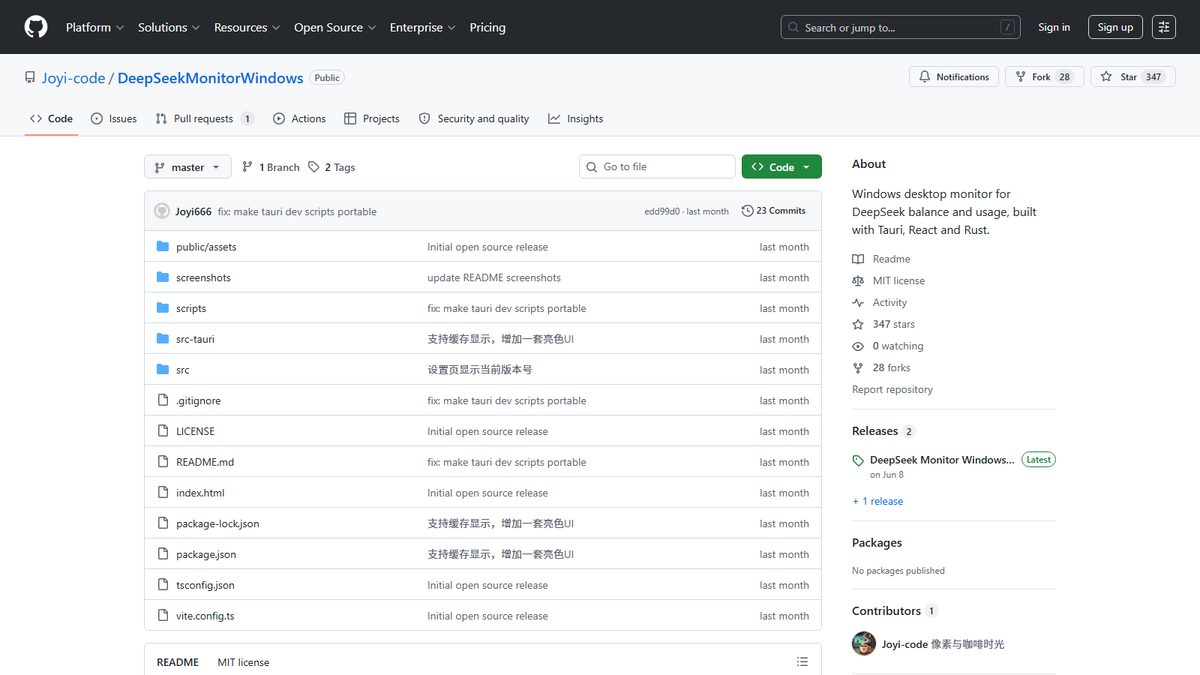Switch to the Issues tab

[x=114, y=118]
